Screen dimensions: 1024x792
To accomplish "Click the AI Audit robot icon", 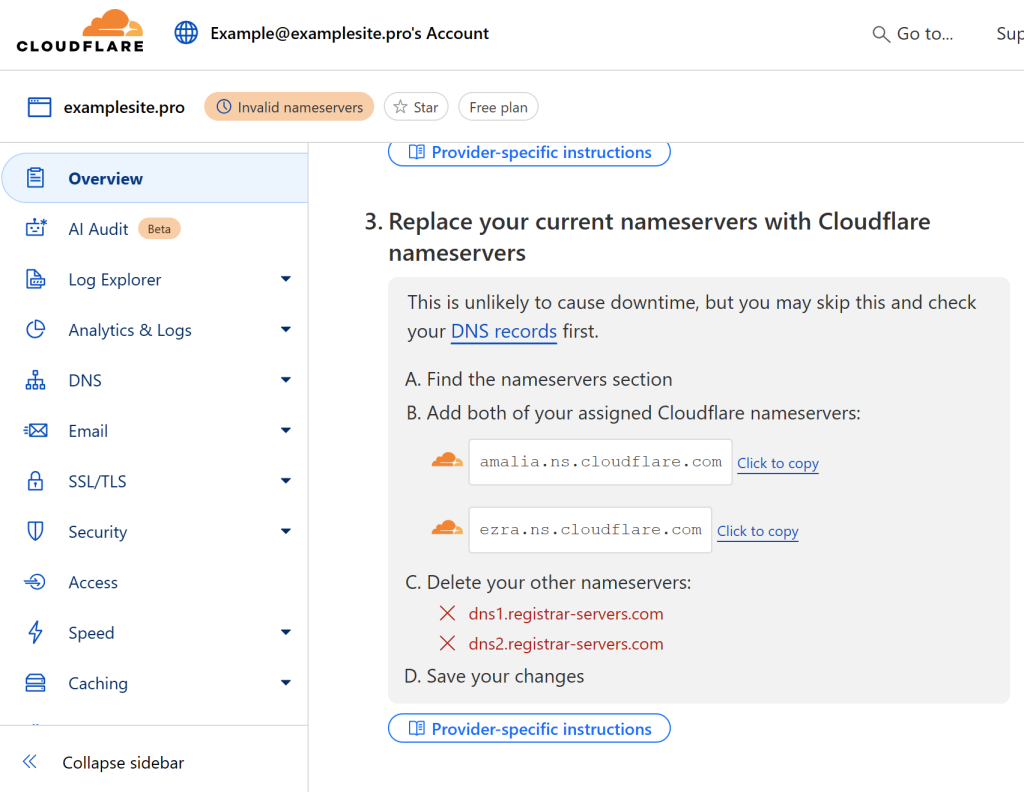I will 36,229.
